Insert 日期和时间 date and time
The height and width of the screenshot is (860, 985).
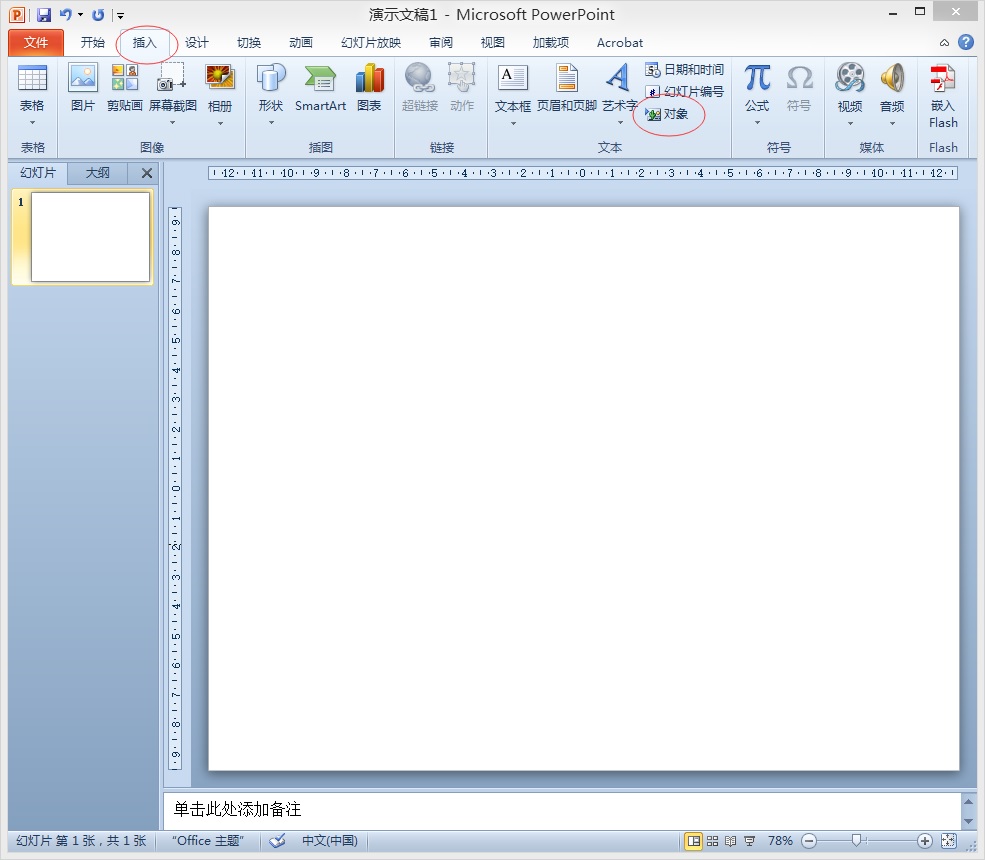click(x=685, y=70)
